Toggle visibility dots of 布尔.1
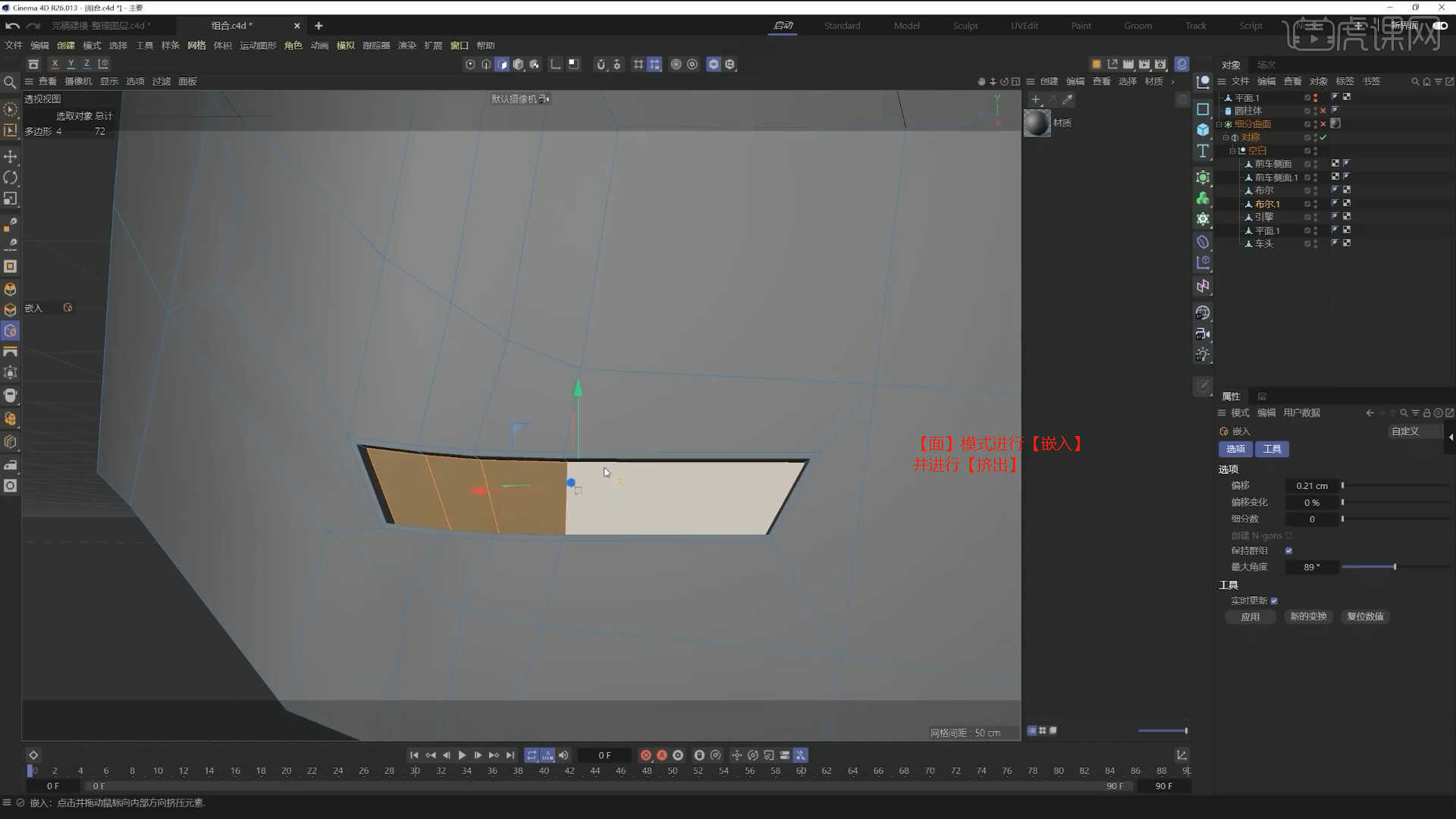The height and width of the screenshot is (819, 1456). click(x=1315, y=204)
